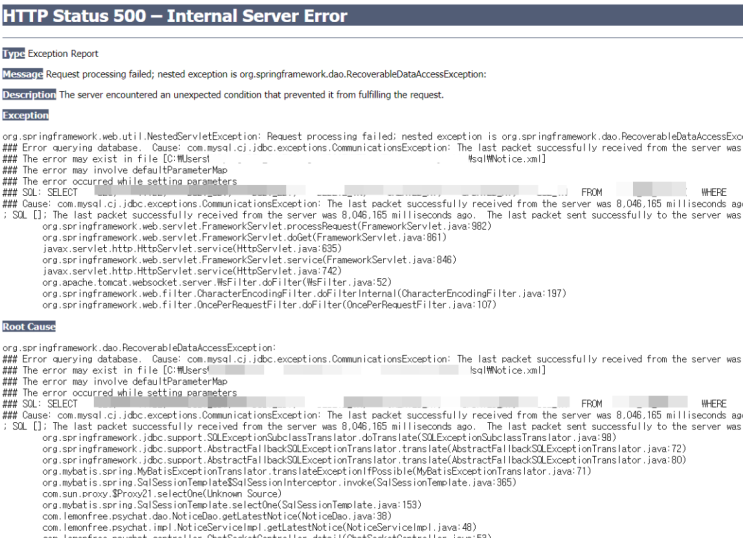
Task: Click the "SqlSessionTemplate$SqlSessionInterceptor.invoke" stack line
Action: point(279,483)
